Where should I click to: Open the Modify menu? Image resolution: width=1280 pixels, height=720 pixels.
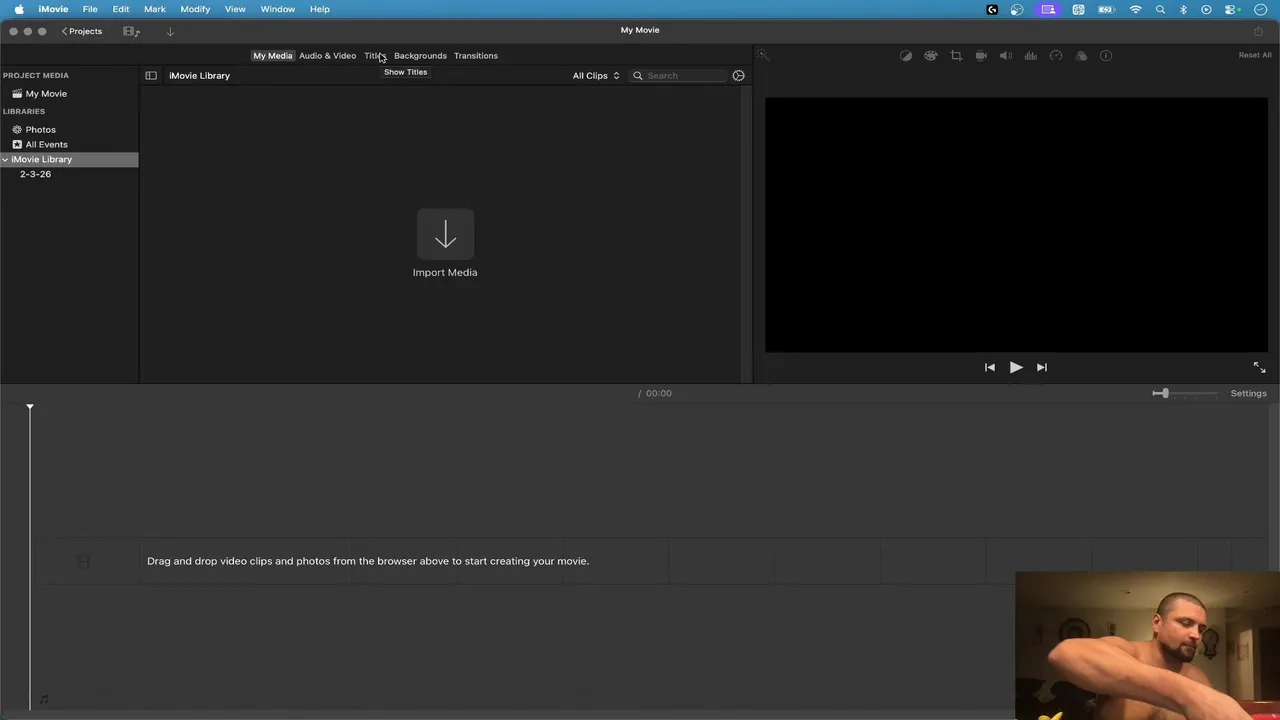(x=195, y=9)
